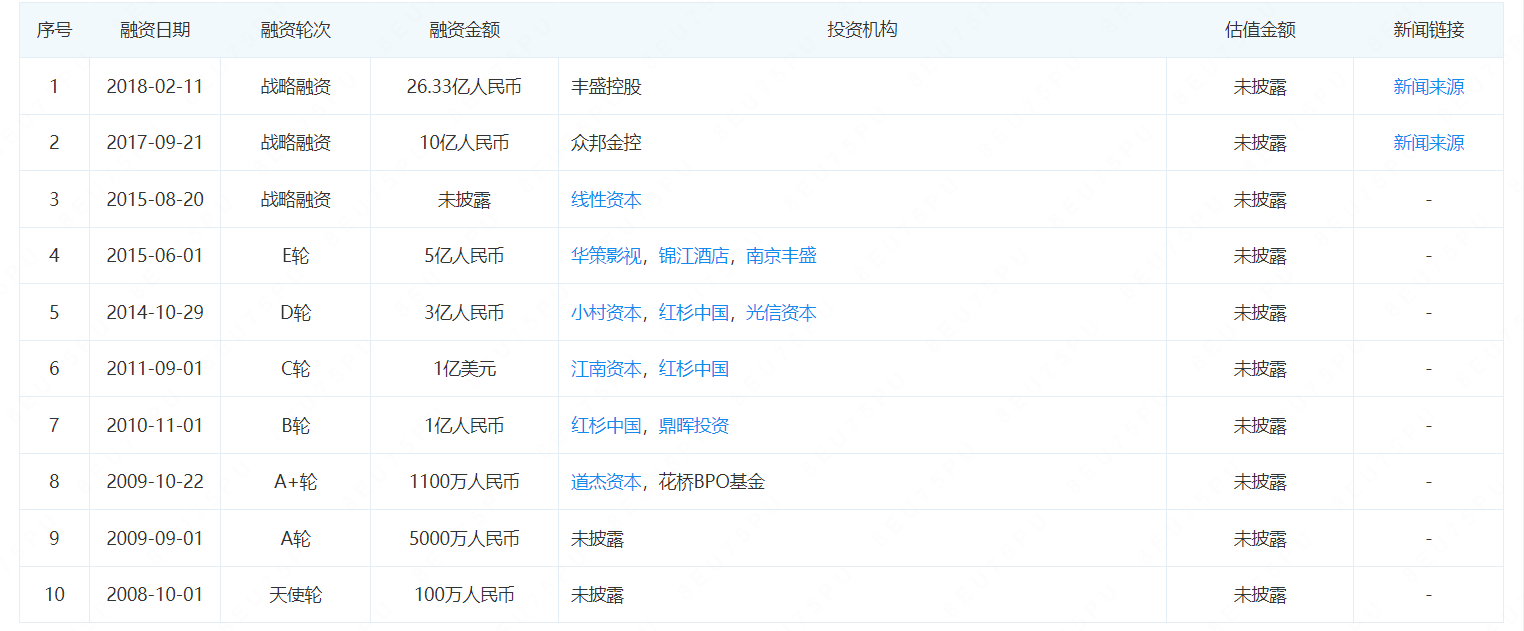
Task: Click the 众邦金控 investor text
Action: 606,143
